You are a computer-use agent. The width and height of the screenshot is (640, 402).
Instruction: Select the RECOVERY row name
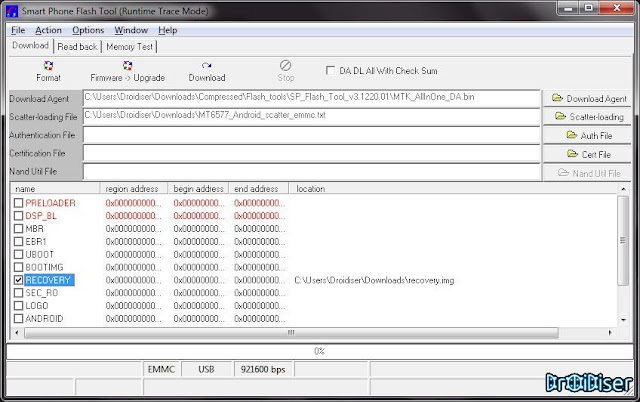coord(48,280)
